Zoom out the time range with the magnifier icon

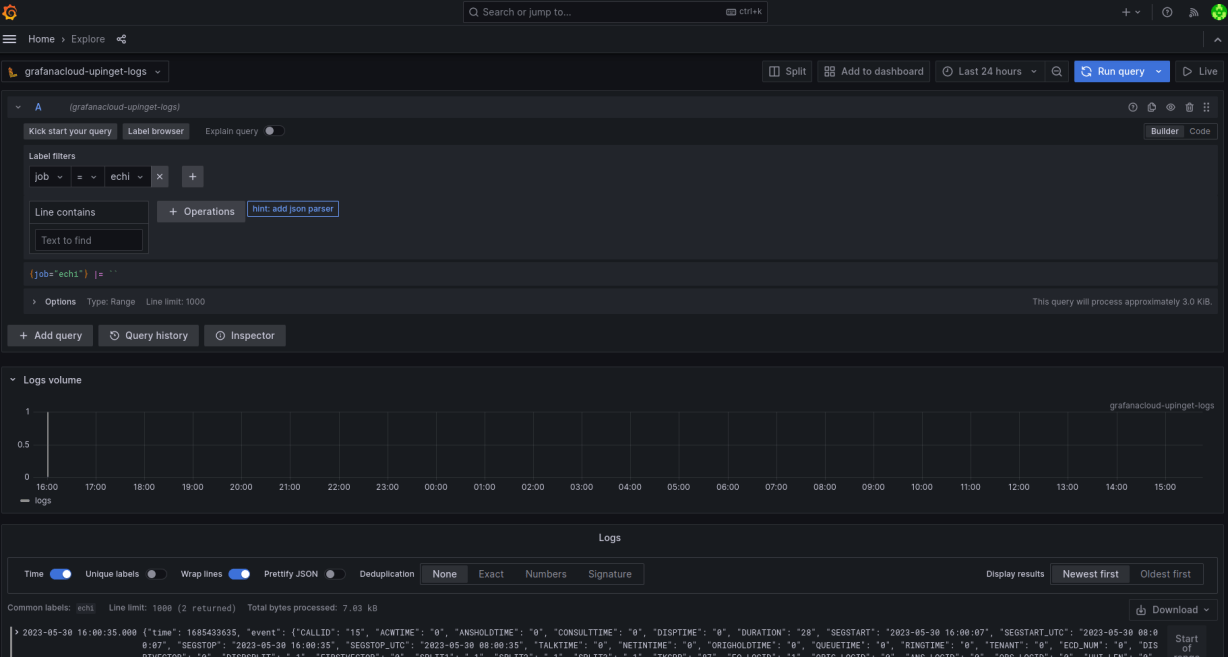tap(1057, 71)
